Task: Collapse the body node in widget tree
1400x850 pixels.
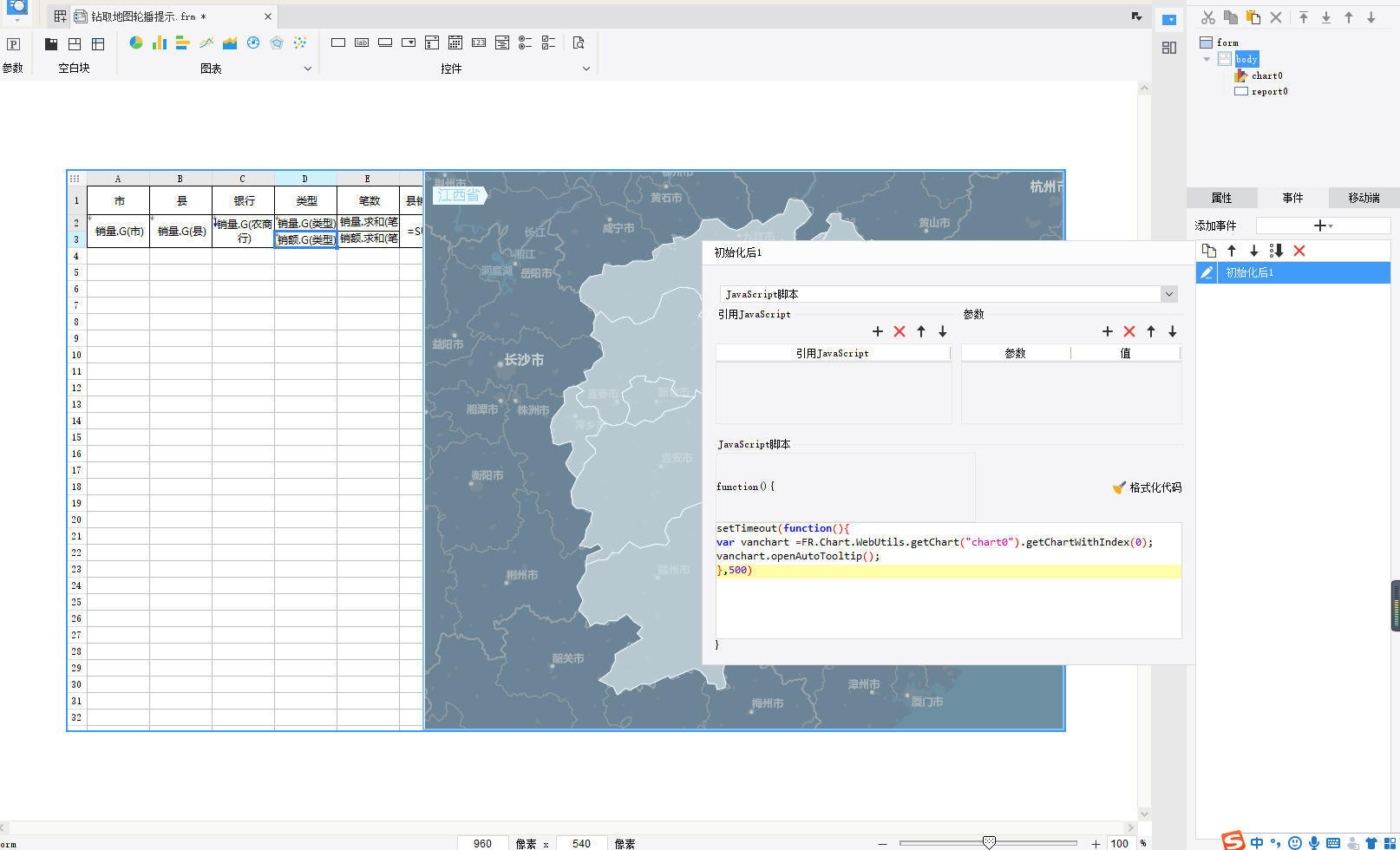Action: (x=1207, y=59)
